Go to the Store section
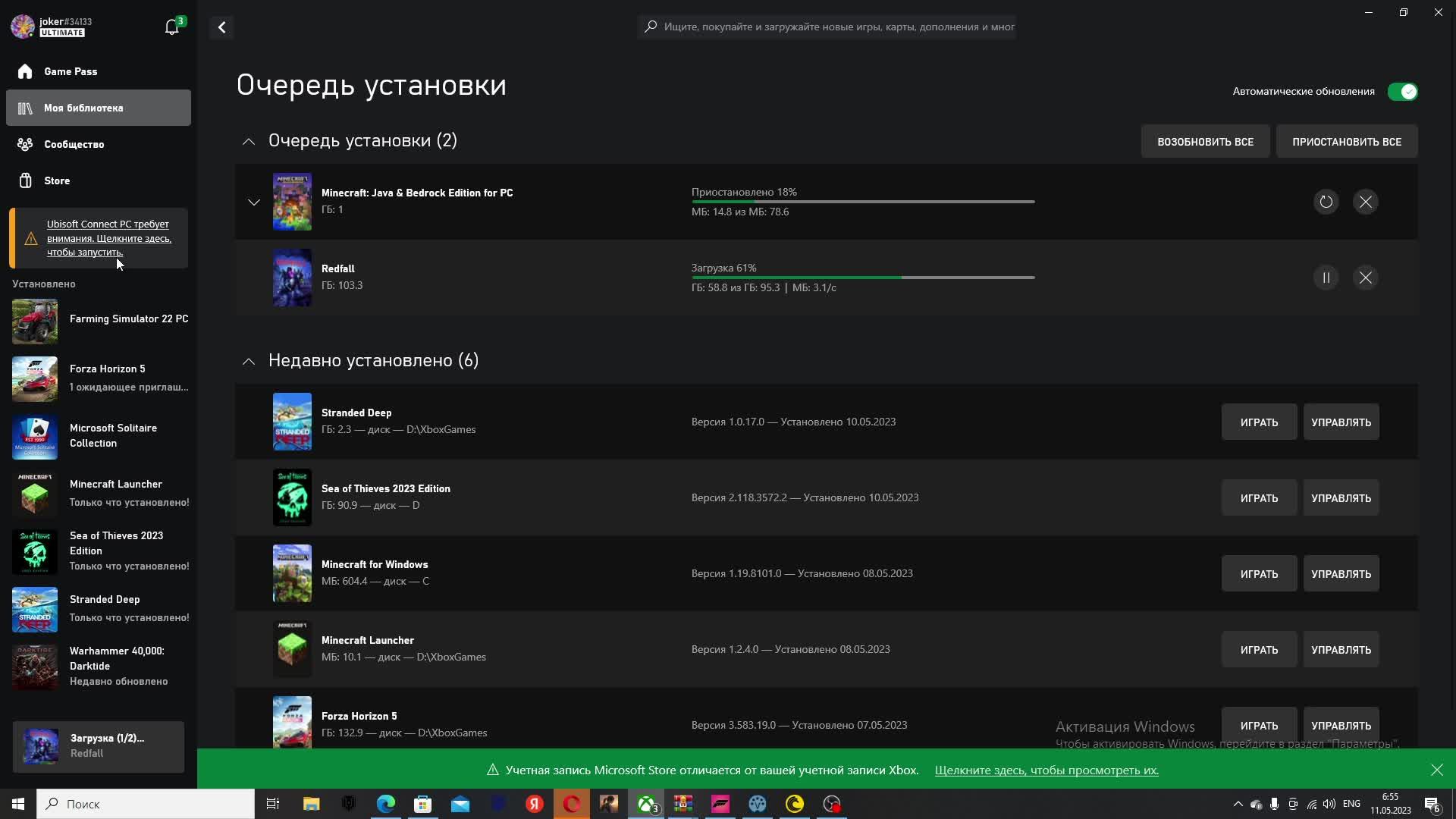The width and height of the screenshot is (1456, 819). 57,180
